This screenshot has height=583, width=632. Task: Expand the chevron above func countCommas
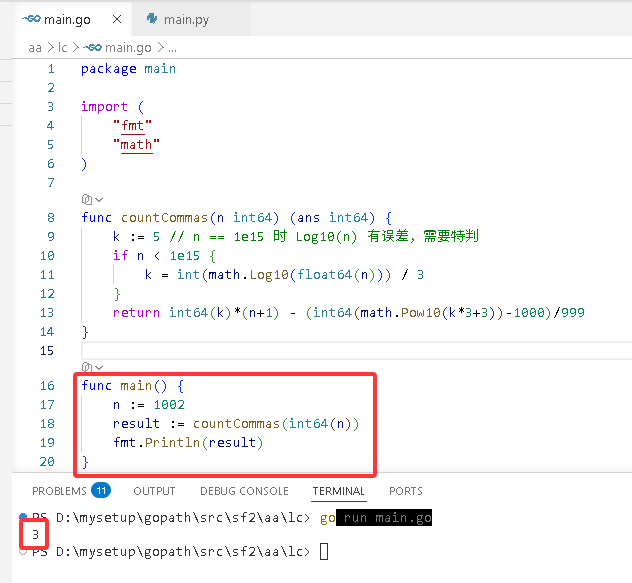pos(99,200)
